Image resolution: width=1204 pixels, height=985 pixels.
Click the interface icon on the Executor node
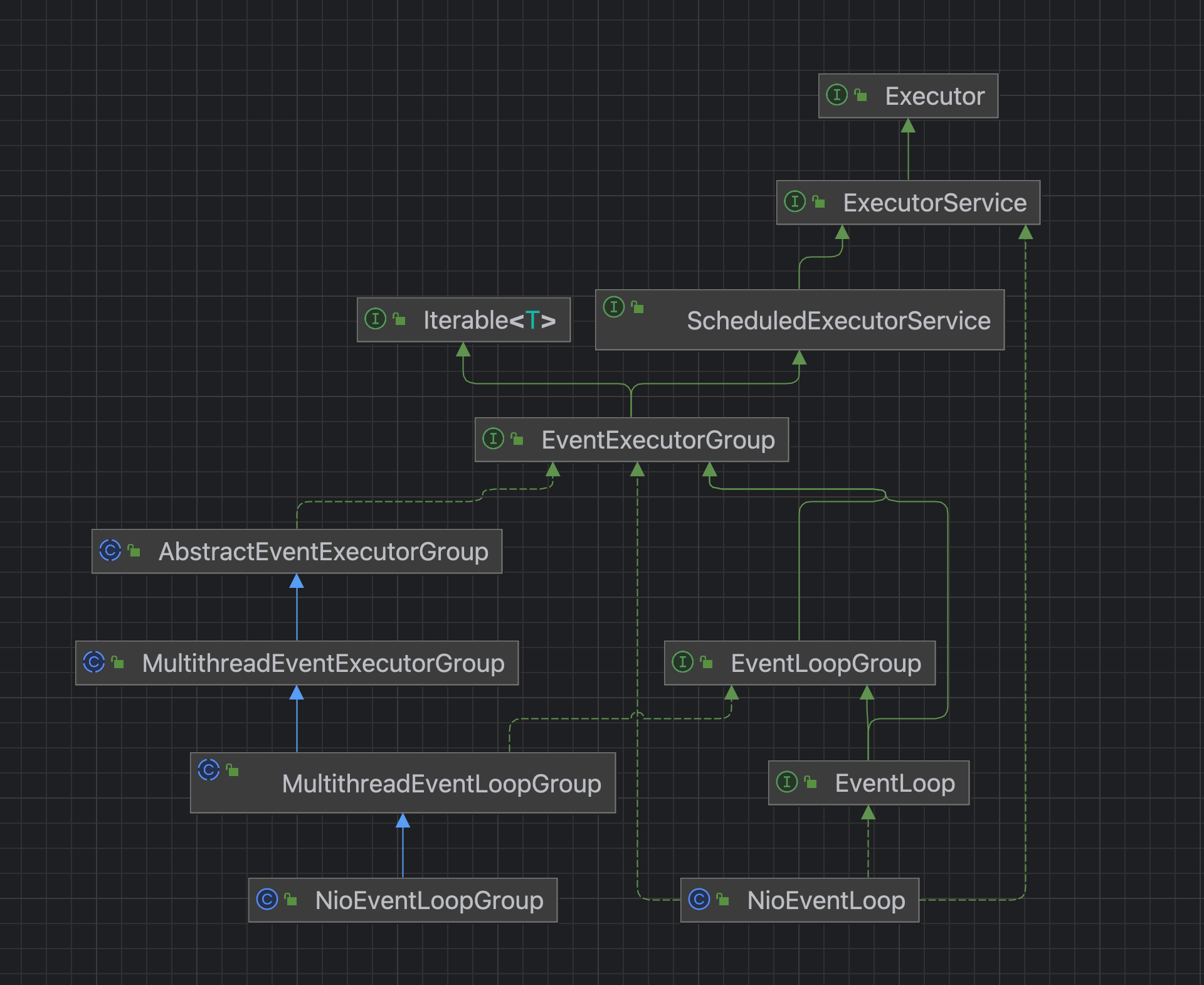click(x=837, y=95)
